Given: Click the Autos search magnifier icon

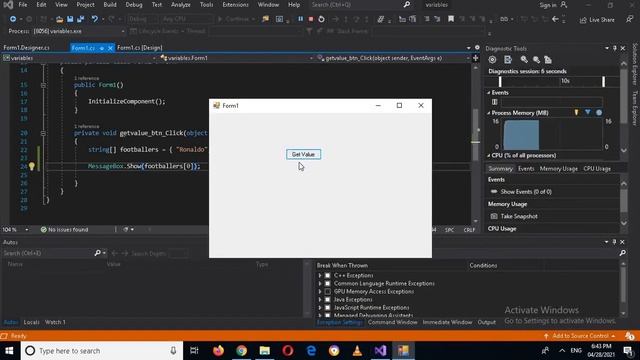Looking at the screenshot, I should click(98, 253).
